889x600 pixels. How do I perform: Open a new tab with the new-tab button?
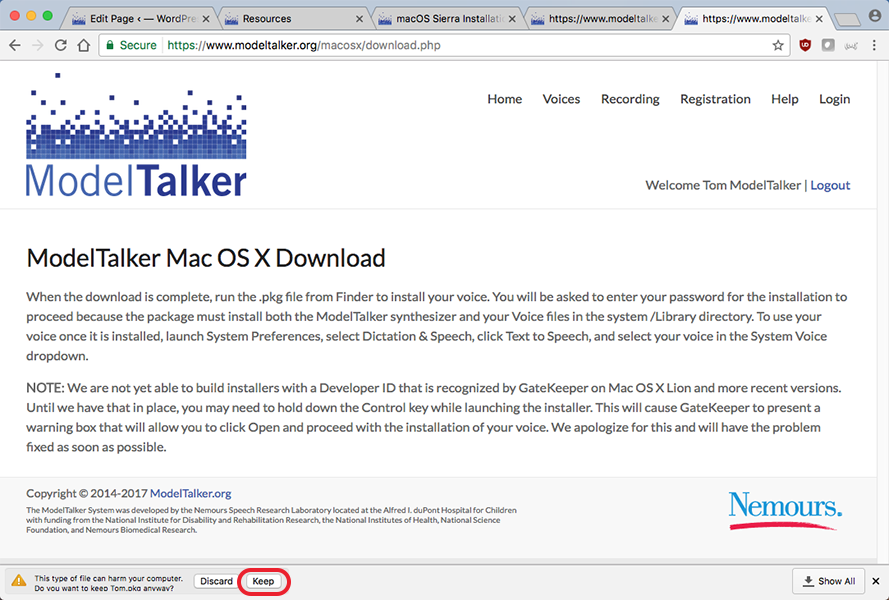(848, 20)
